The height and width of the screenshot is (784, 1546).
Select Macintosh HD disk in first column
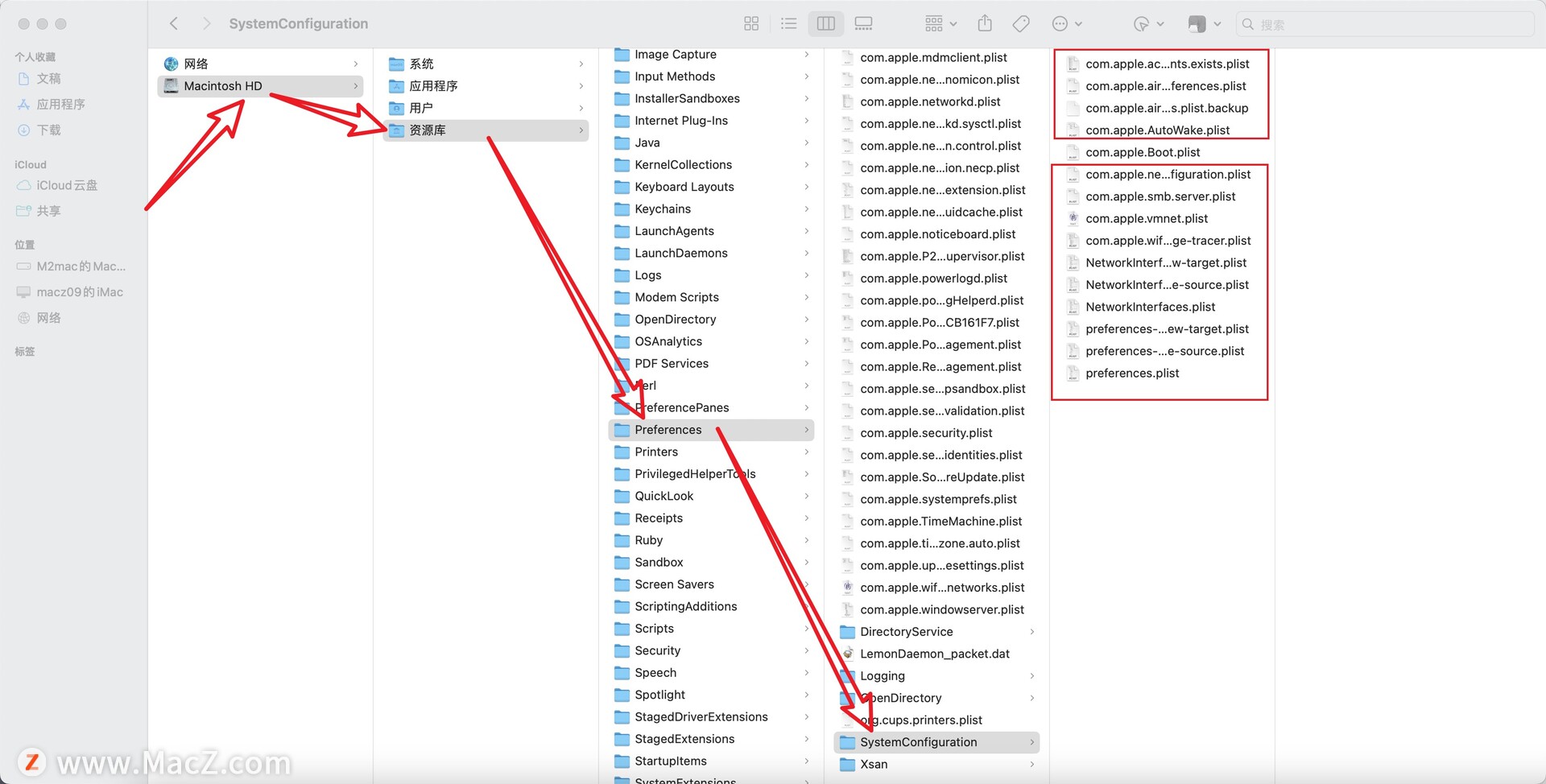click(x=260, y=86)
